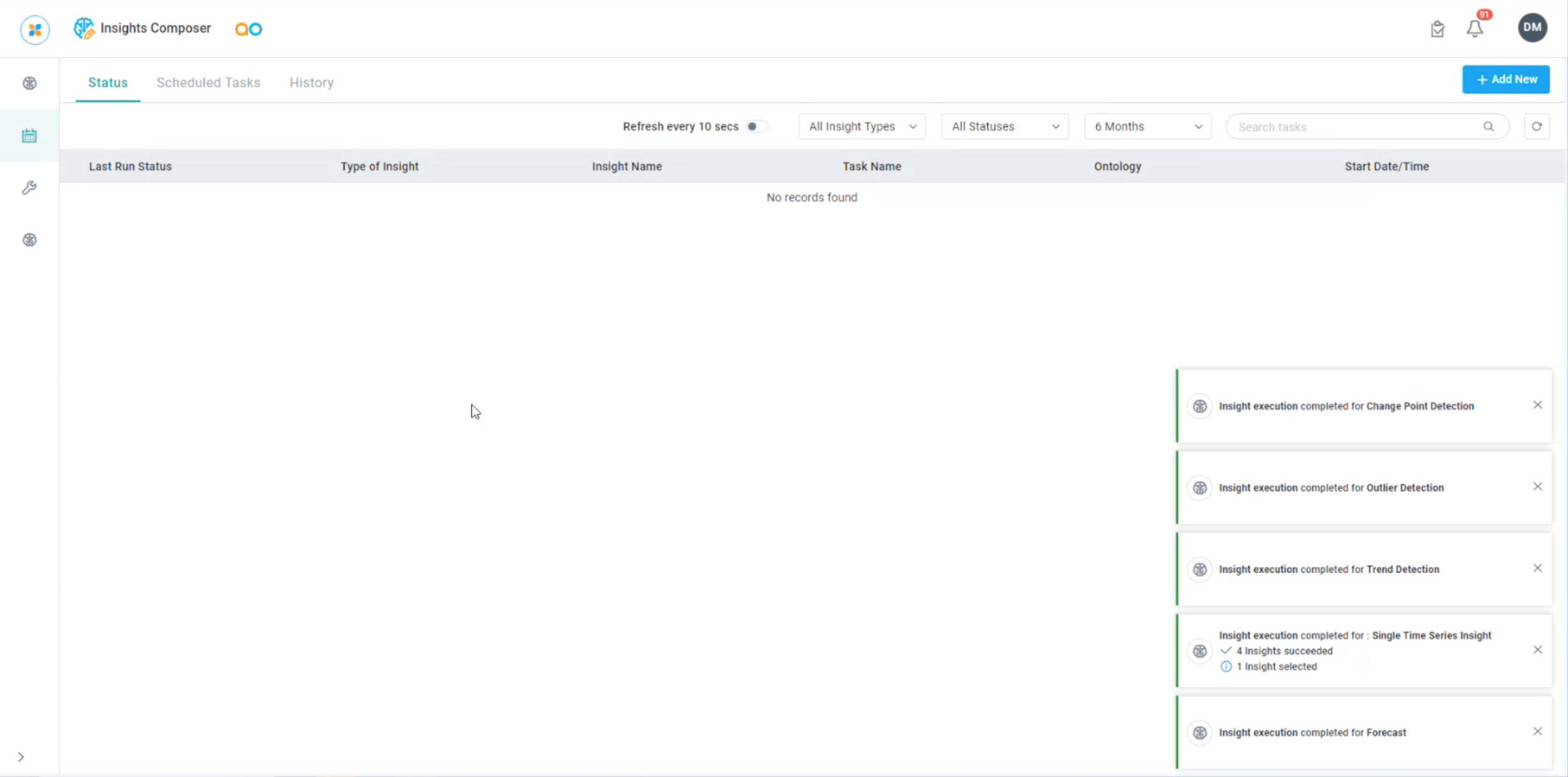Viewport: 1568px width, 777px height.
Task: Toggle Refresh every 10 secs switch
Action: (x=757, y=126)
